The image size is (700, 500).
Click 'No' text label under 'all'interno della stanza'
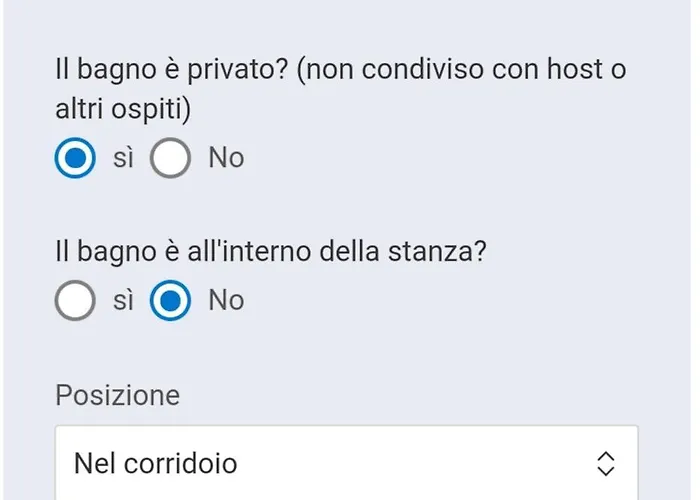226,300
